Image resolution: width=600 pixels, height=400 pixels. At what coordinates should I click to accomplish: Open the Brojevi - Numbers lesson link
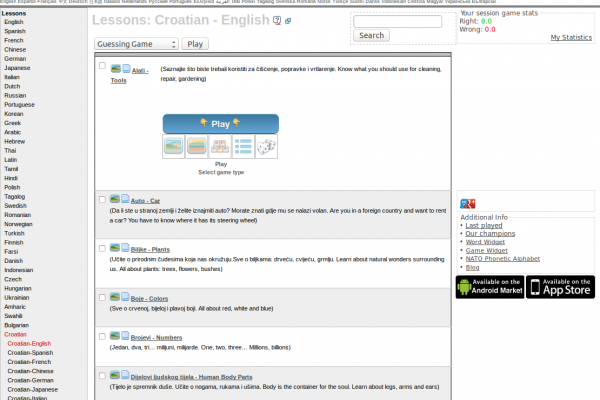(x=157, y=338)
